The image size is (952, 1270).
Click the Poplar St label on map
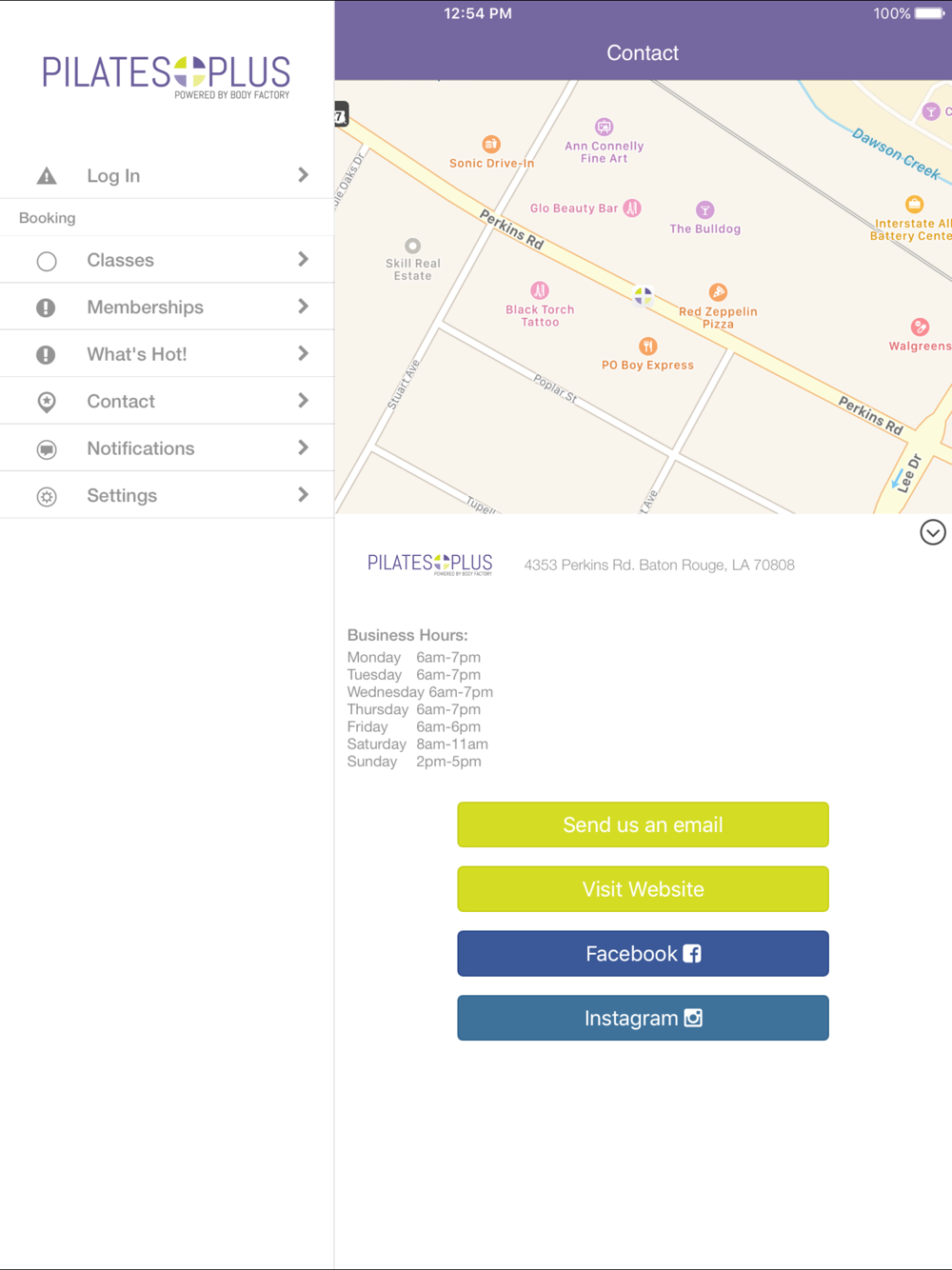[555, 388]
